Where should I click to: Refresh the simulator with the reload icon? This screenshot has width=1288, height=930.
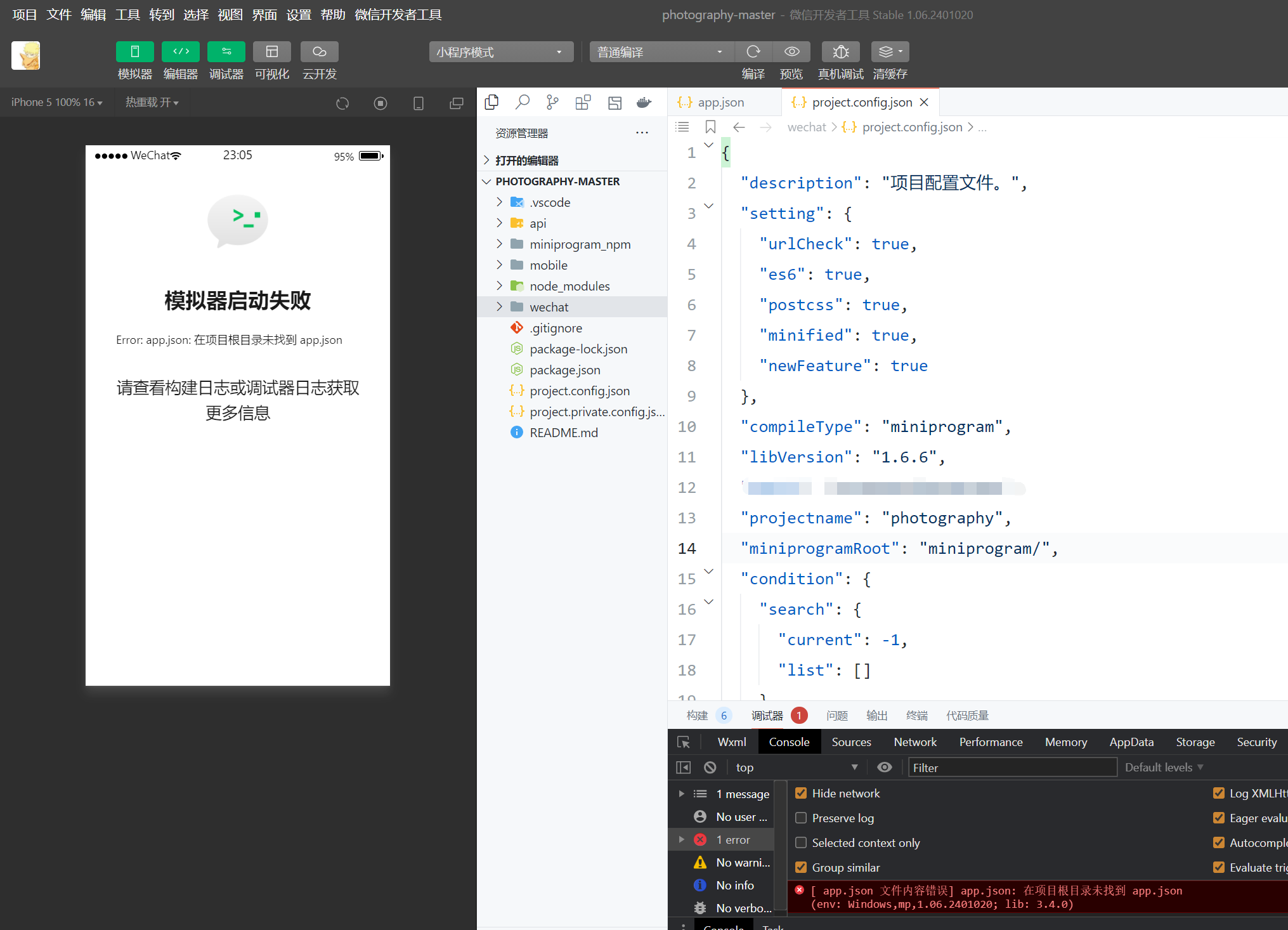(342, 103)
